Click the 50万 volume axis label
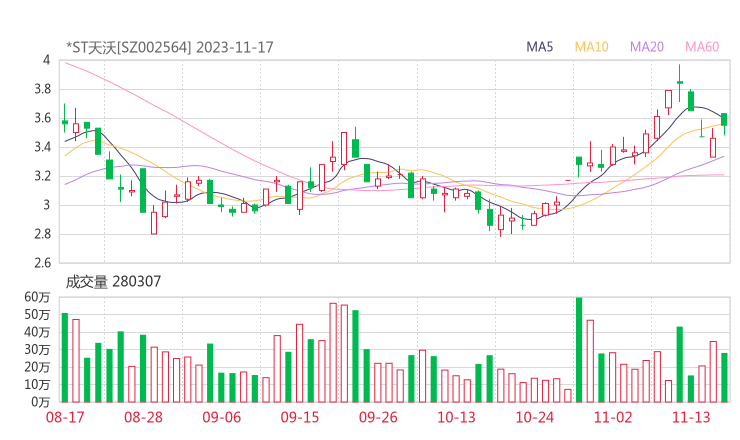 tap(37, 314)
